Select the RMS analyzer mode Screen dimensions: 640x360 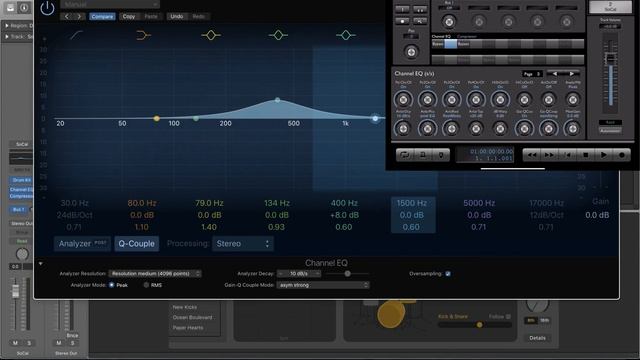(x=146, y=285)
